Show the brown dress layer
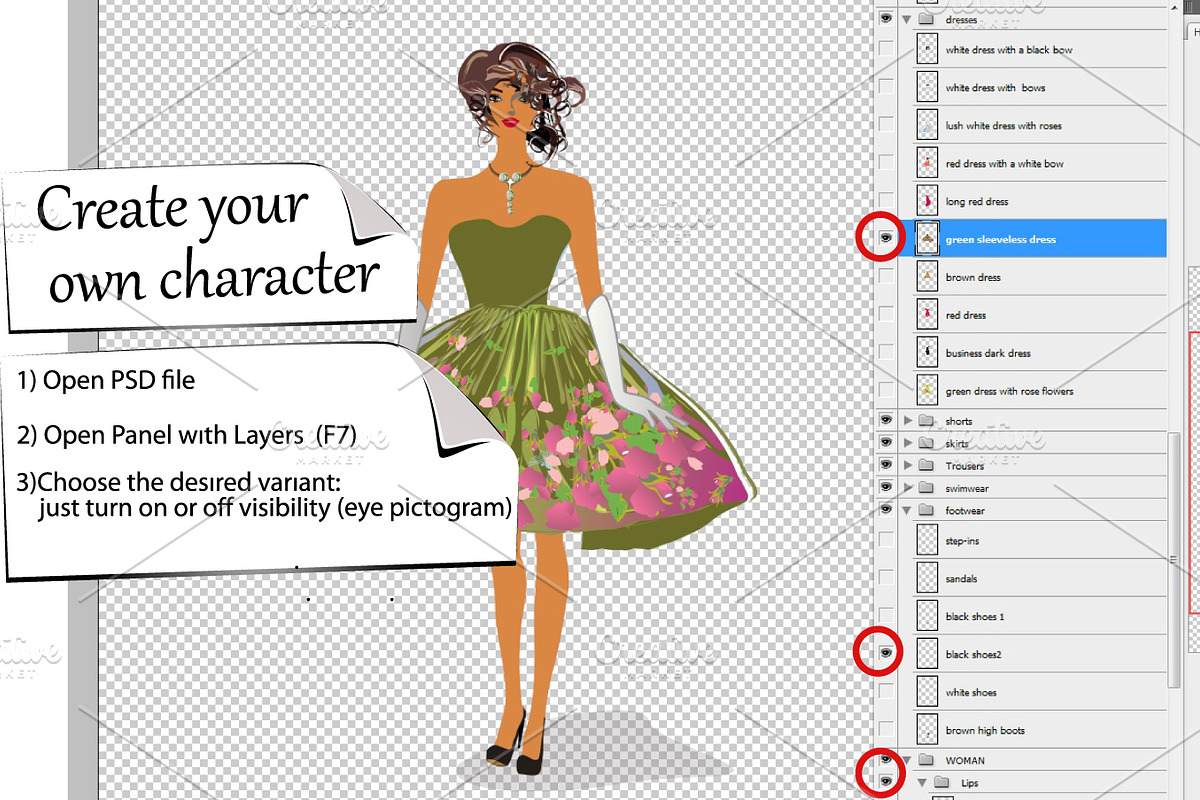Viewport: 1200px width, 800px height. pyautogui.click(x=886, y=277)
